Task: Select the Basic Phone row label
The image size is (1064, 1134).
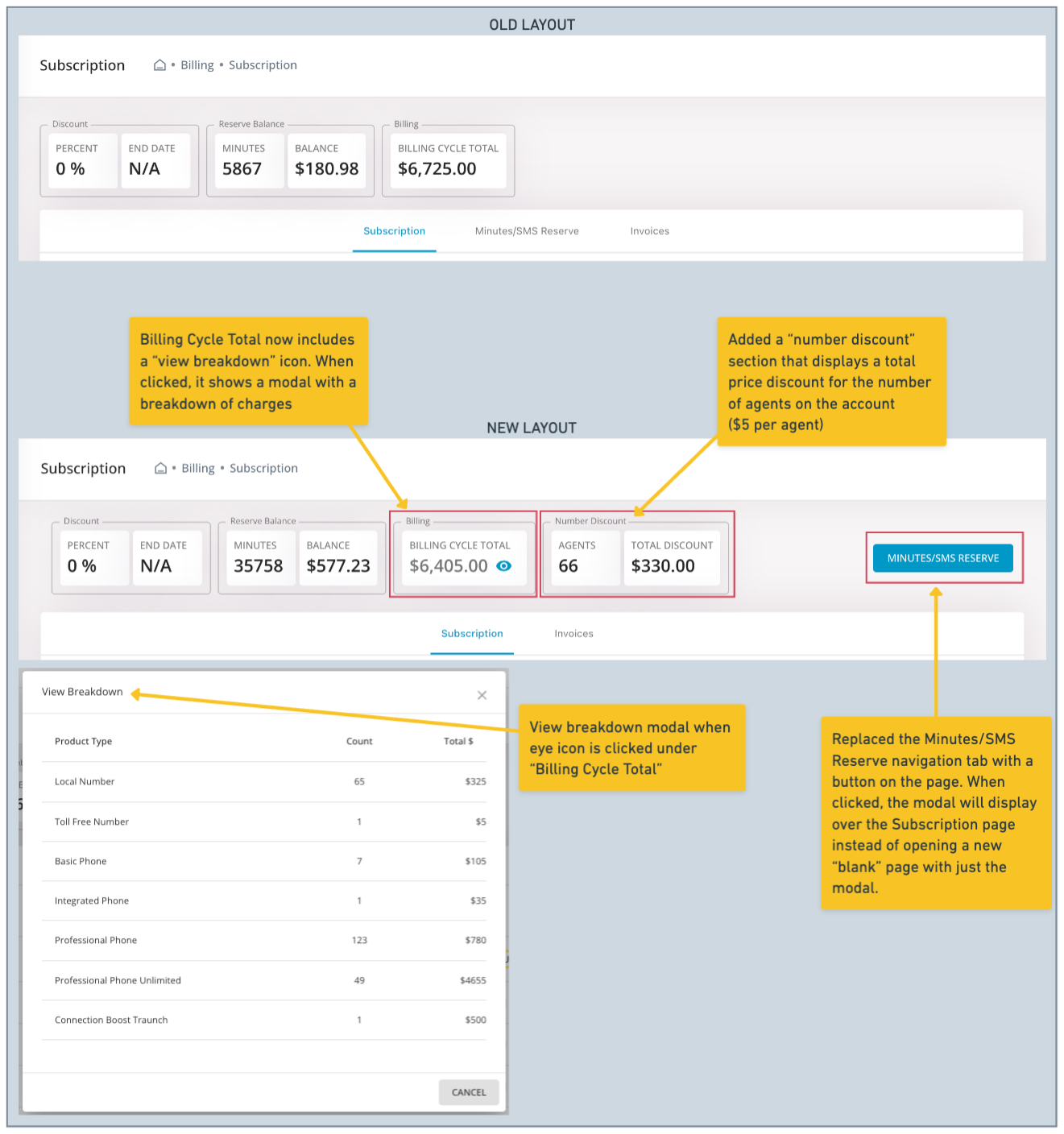Action: [81, 862]
